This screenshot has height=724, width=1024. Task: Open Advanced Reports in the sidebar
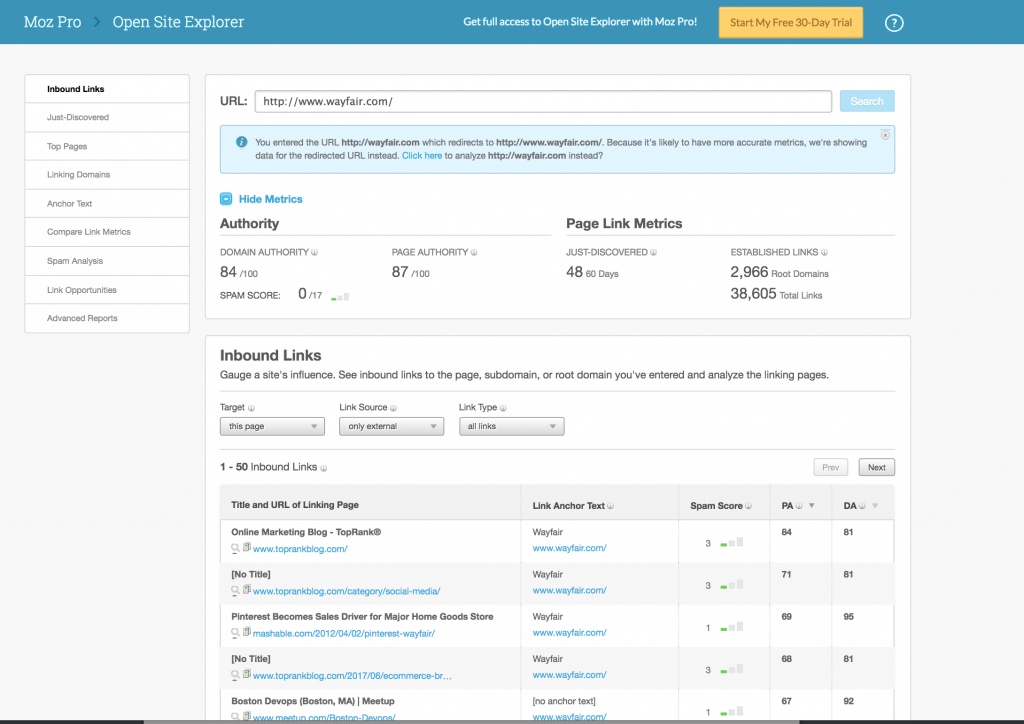point(107,319)
